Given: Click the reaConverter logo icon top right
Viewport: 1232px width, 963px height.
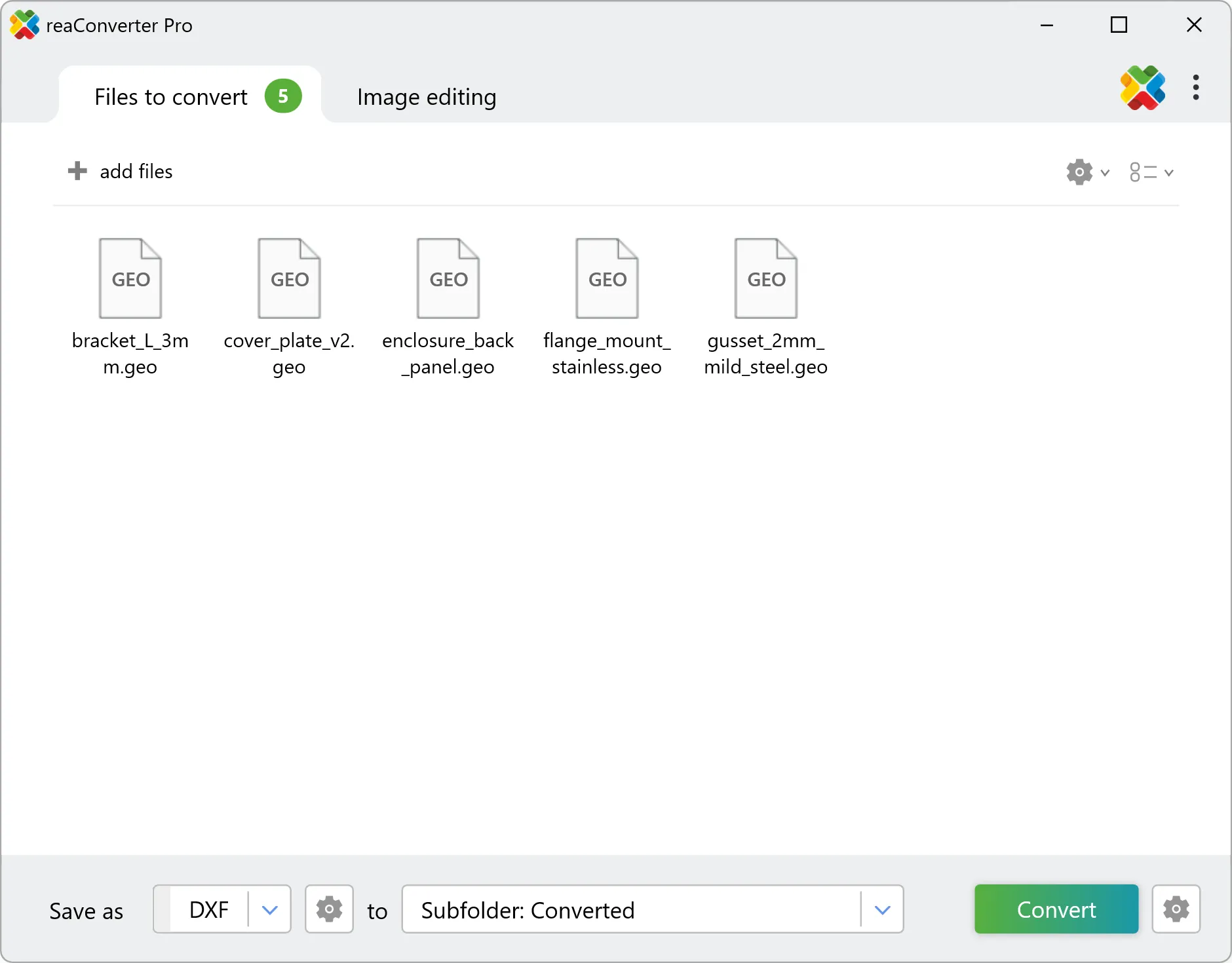Looking at the screenshot, I should (1143, 88).
